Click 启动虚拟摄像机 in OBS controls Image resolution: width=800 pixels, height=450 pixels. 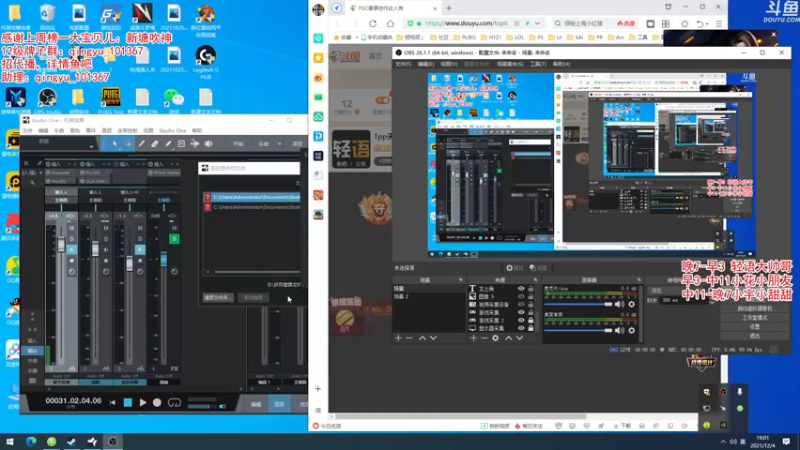(755, 308)
